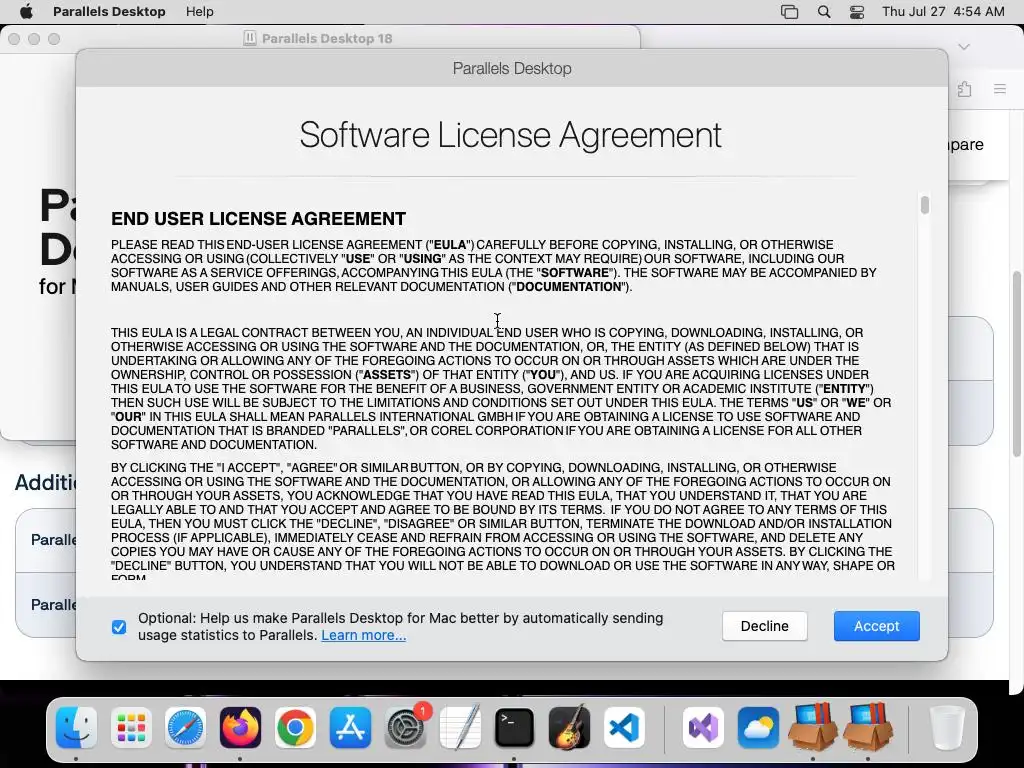Click the "Parallels Desktop" dialog title
1024x768 pixels.
coord(512,68)
